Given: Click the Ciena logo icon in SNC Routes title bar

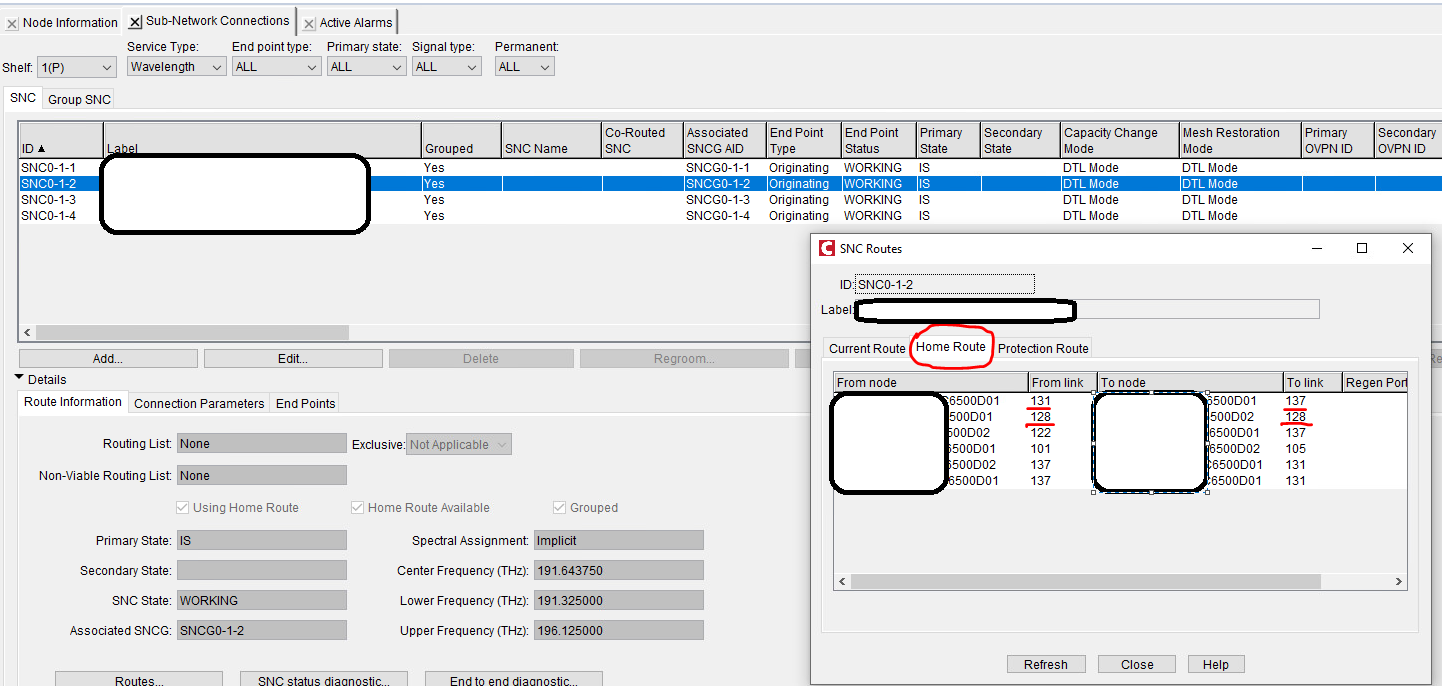Looking at the screenshot, I should 826,248.
